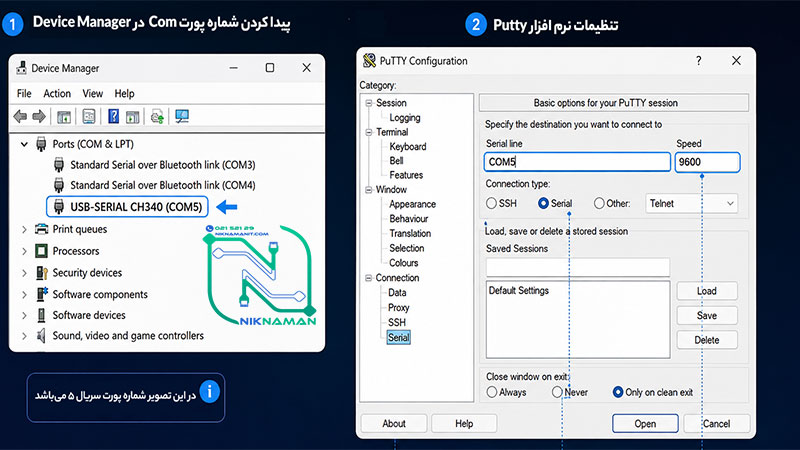This screenshot has height=450, width=800.
Task: Select USB-SERIAL CH340 (COM5) device row
Action: pos(128,207)
